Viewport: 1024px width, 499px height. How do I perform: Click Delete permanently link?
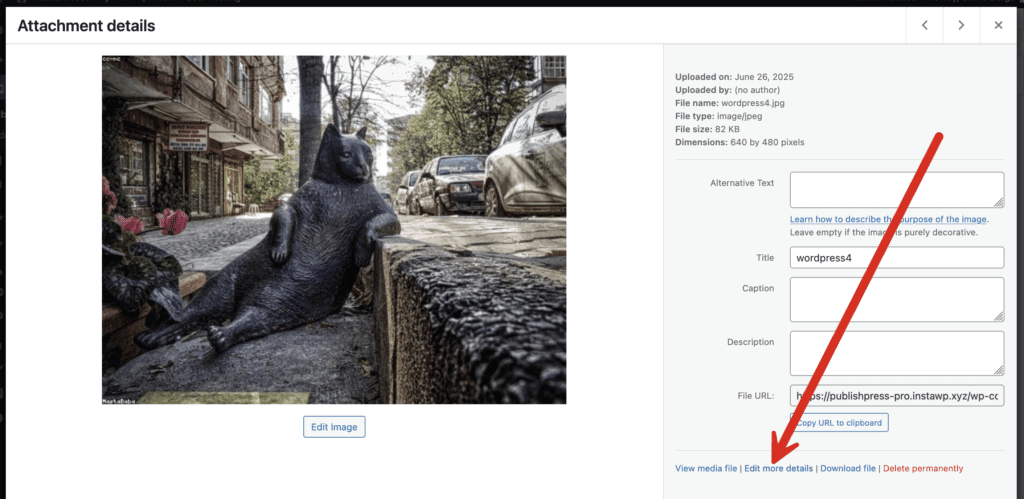pyautogui.click(x=923, y=468)
